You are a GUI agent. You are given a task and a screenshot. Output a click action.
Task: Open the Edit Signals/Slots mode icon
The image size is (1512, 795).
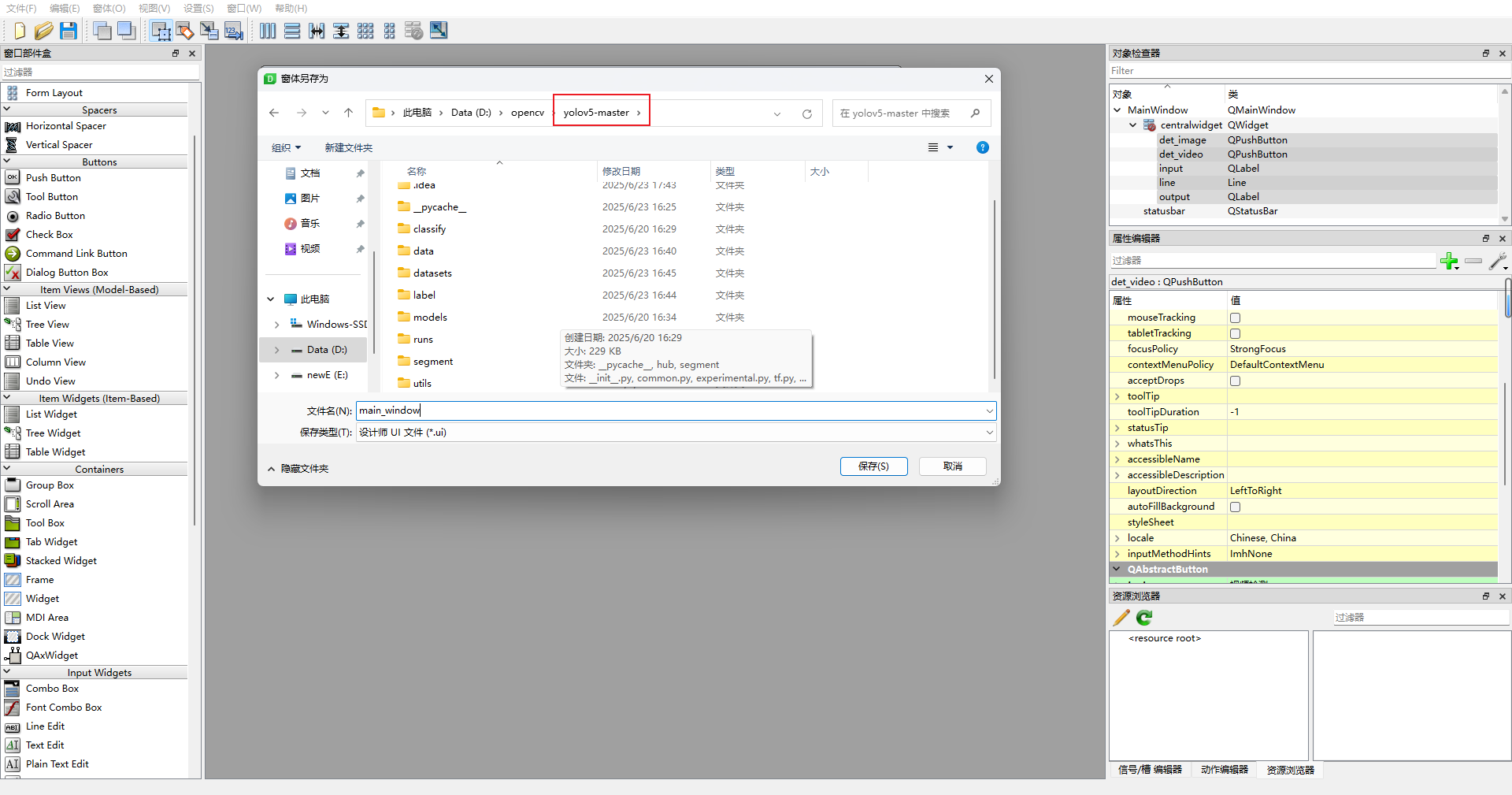coord(185,31)
